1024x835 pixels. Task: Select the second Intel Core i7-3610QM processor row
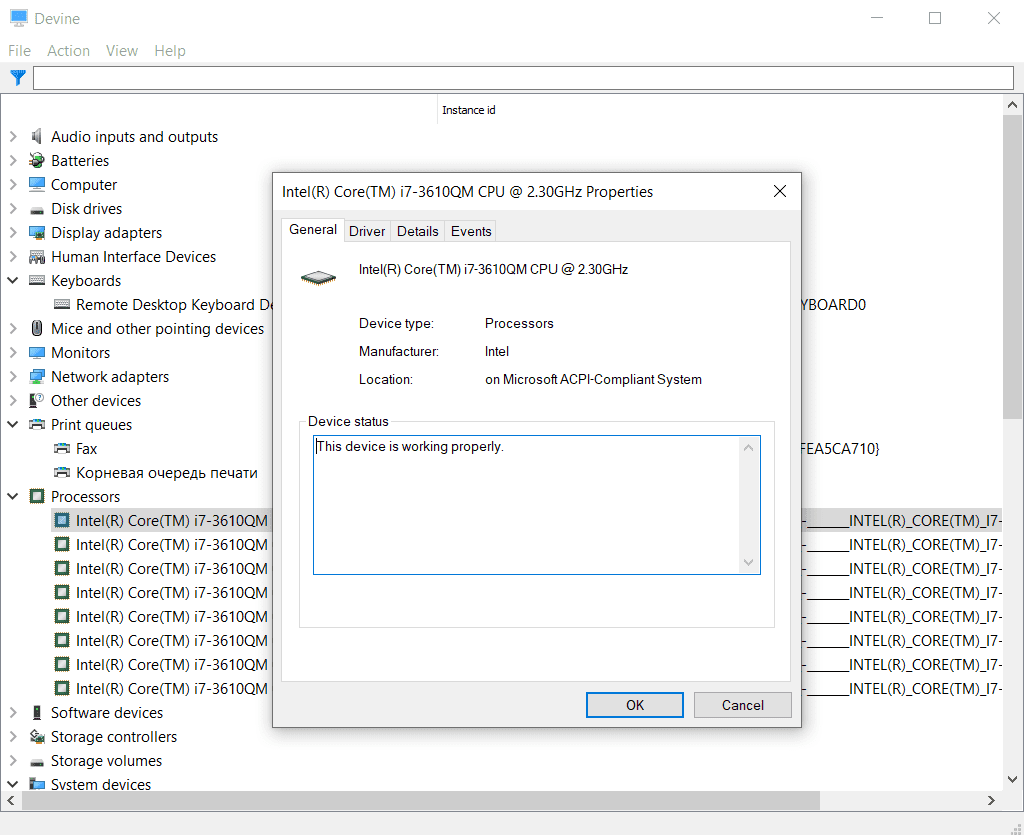click(x=172, y=544)
